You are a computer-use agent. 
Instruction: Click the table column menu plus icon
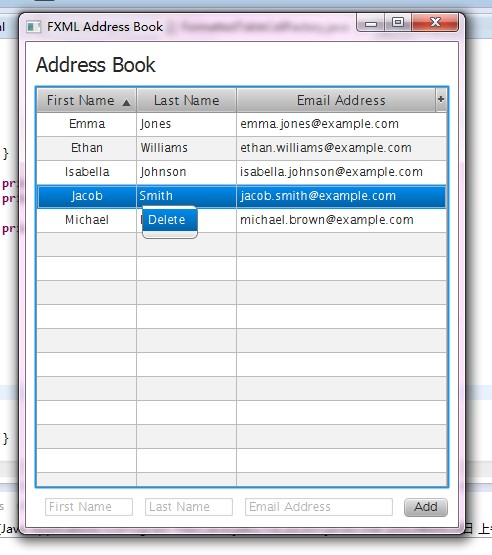click(x=441, y=100)
